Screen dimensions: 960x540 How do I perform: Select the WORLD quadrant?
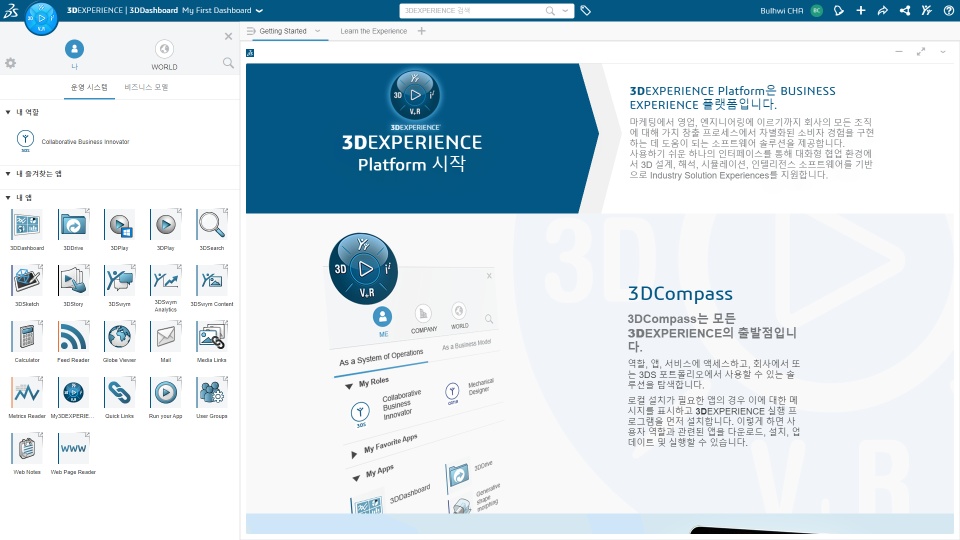pyautogui.click(x=164, y=54)
